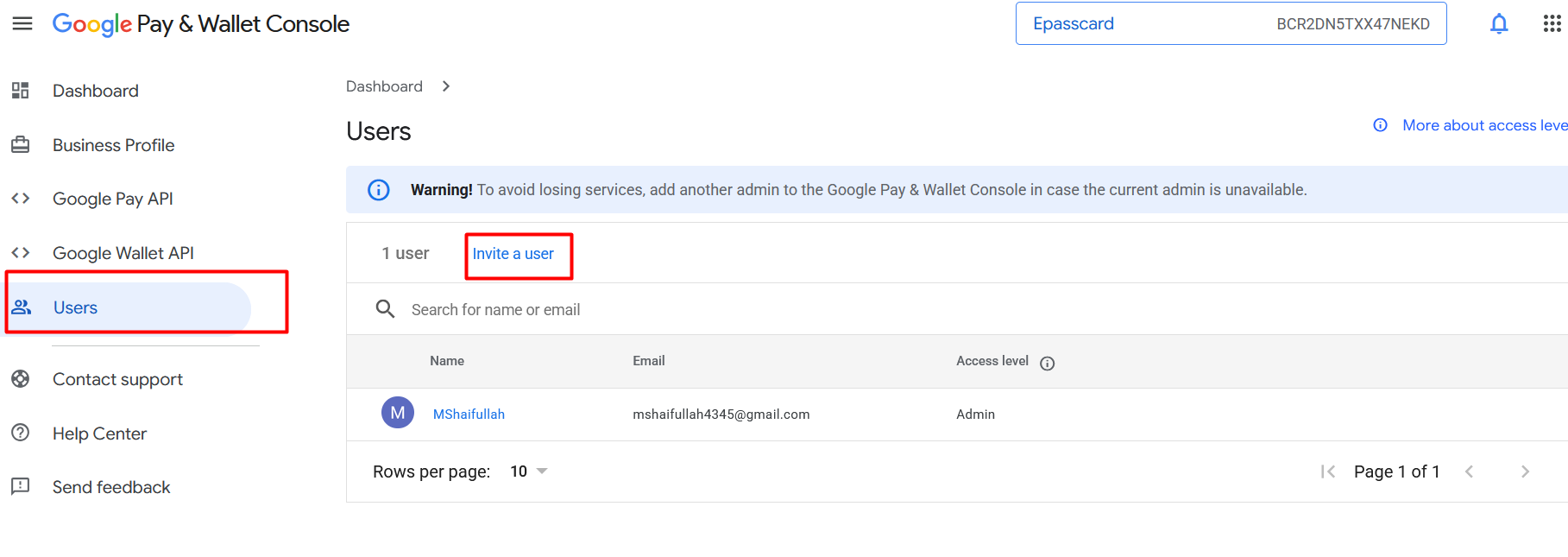Click the Access level column header
Screen dimensions: 1568x557
(x=992, y=361)
